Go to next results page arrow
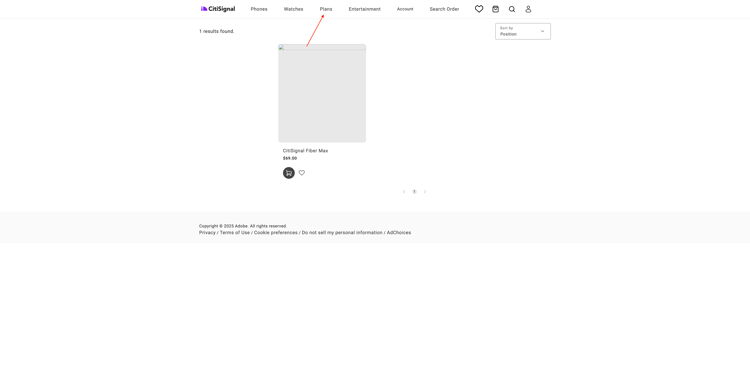Viewport: 750px width, 385px height. pyautogui.click(x=425, y=192)
